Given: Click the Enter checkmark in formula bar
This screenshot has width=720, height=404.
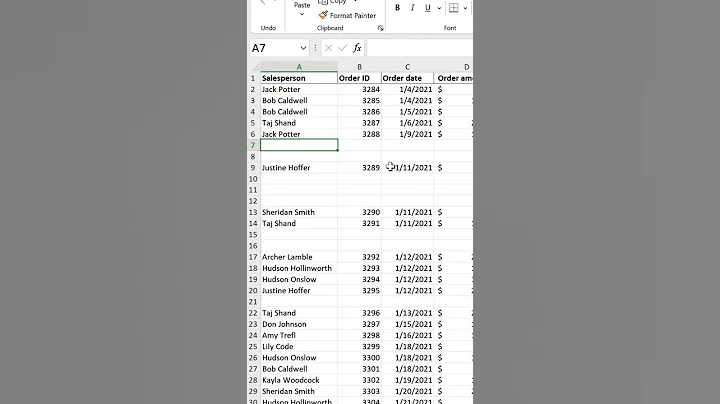Looking at the screenshot, I should pyautogui.click(x=343, y=48).
